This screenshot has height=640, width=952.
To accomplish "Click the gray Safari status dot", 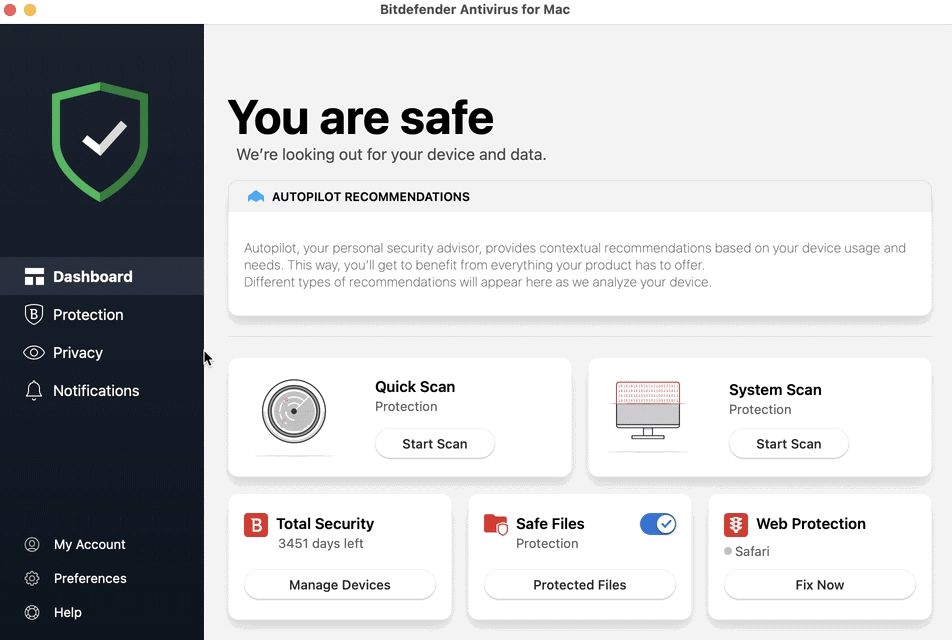I will point(728,551).
